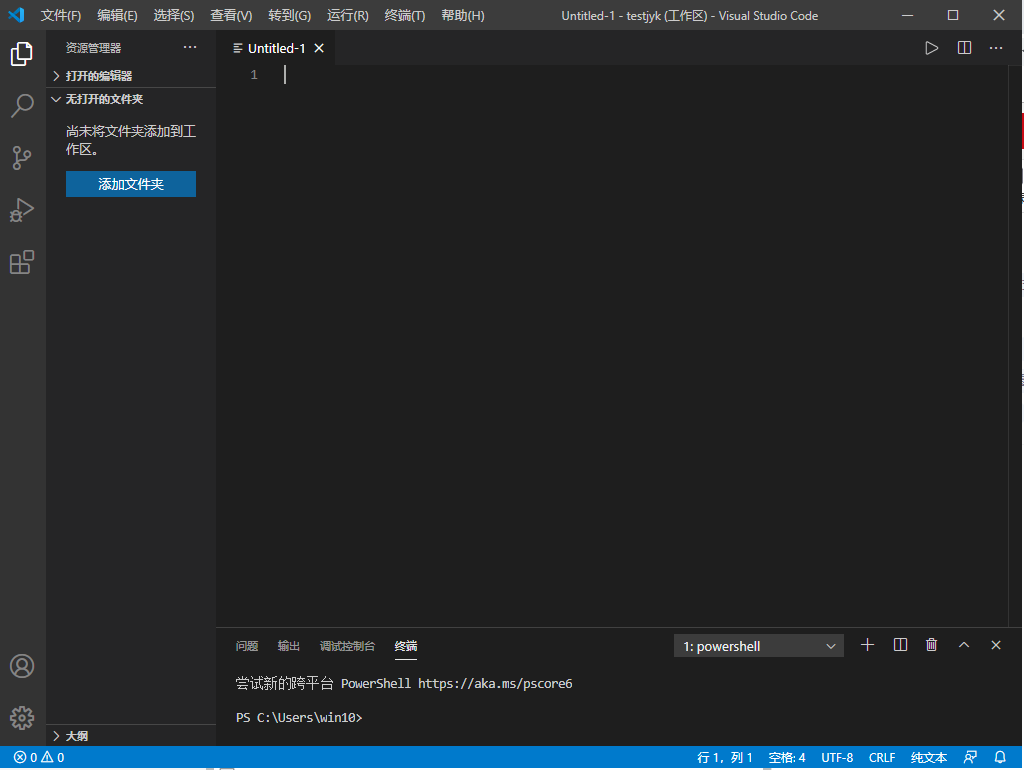Expand the 大纲 outline section

click(x=131, y=736)
